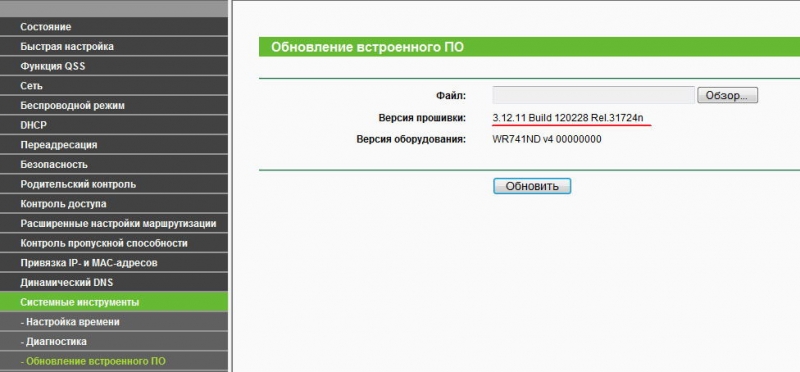The image size is (800, 372).
Task: Select Функция QSS menu entry
Action: coord(114,66)
